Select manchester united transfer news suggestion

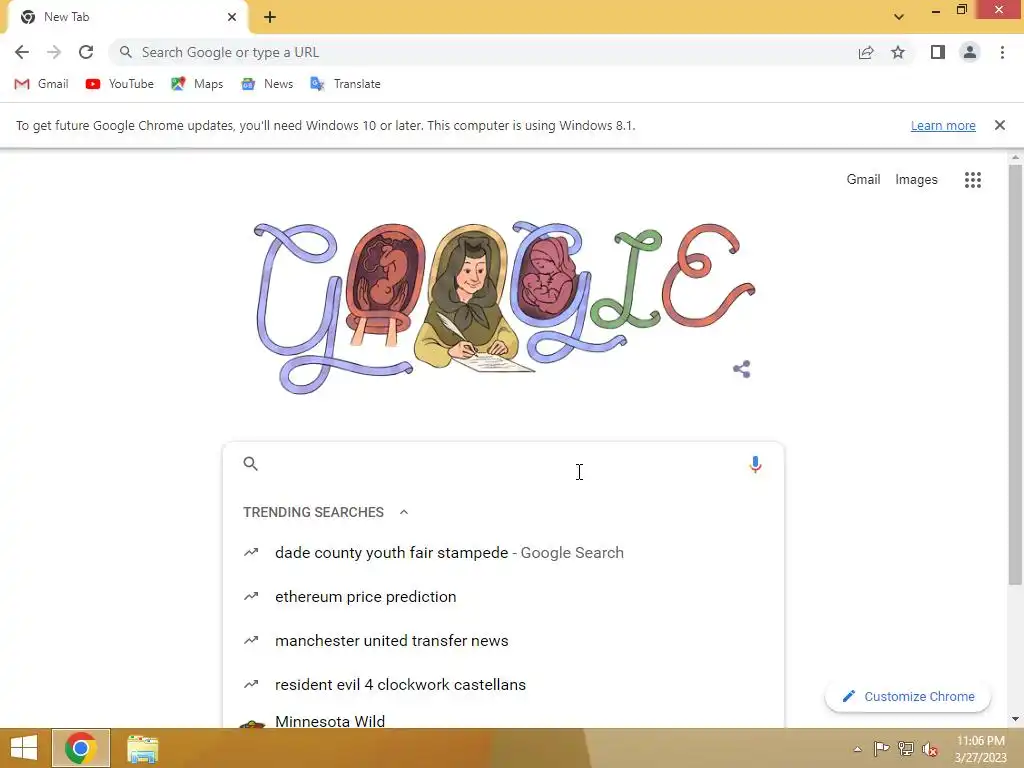[503, 640]
